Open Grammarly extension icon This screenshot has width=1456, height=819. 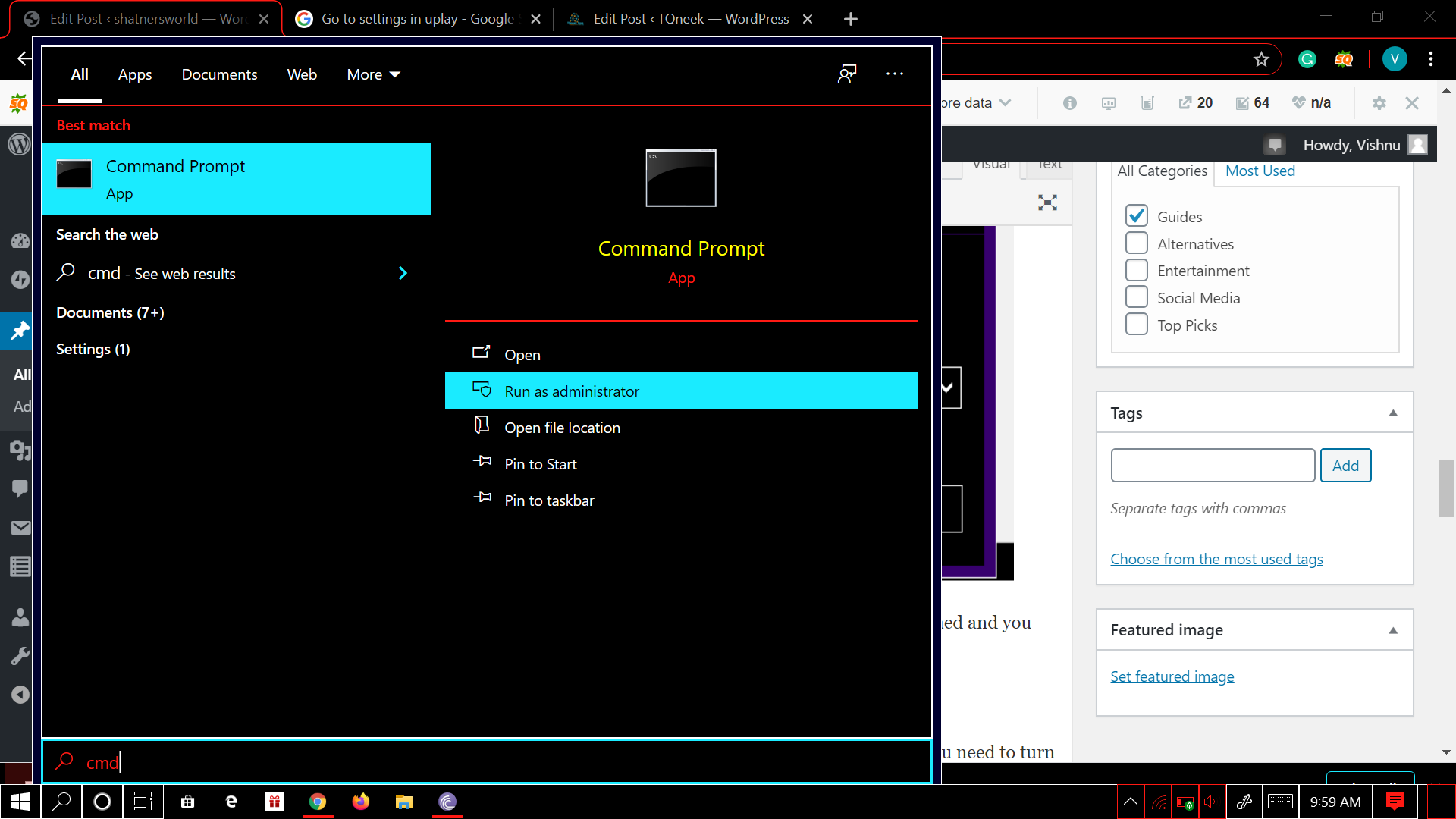click(1307, 59)
